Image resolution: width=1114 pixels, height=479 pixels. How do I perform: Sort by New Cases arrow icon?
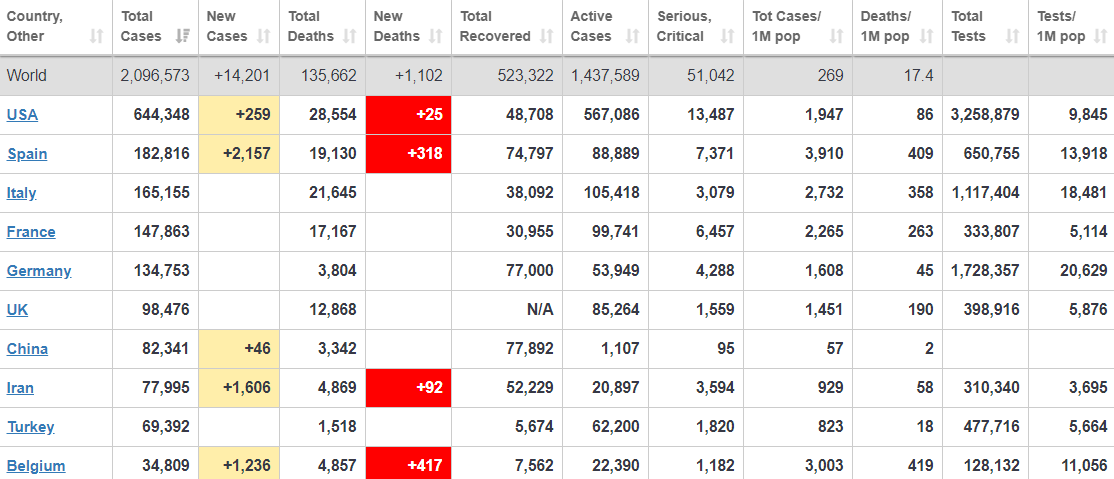point(263,37)
